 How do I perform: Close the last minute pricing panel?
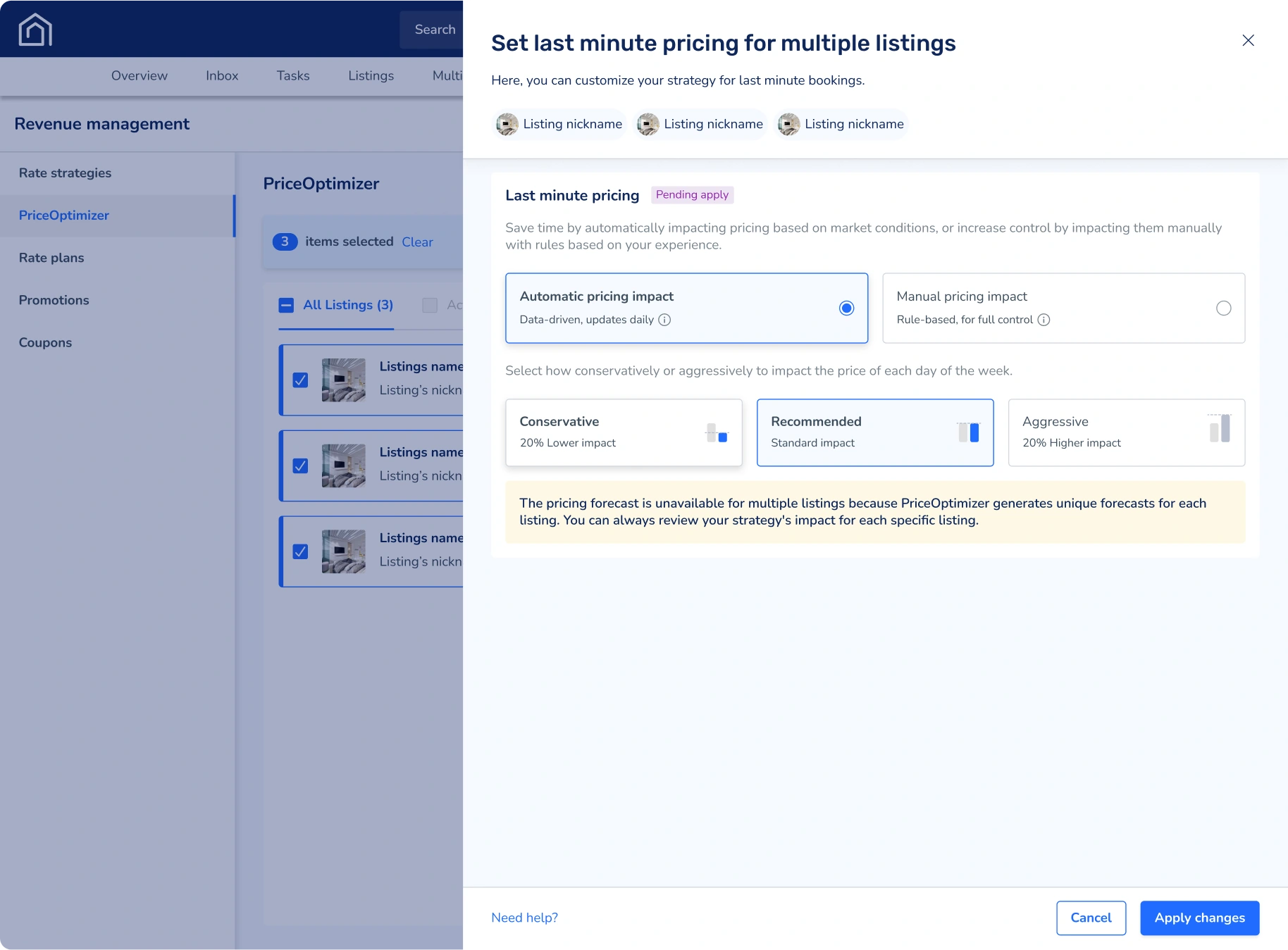[x=1248, y=40]
